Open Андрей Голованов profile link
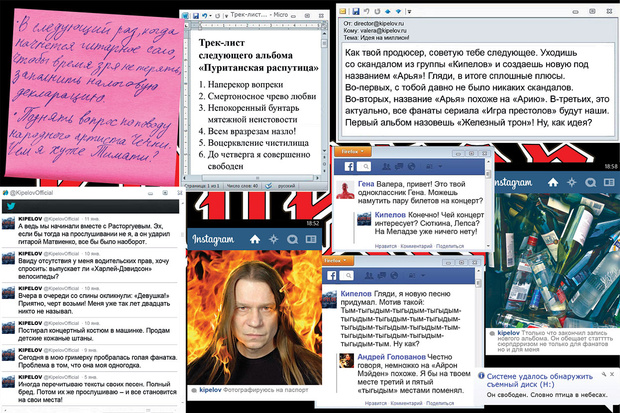The height and width of the screenshot is (413, 620). coord(391,357)
